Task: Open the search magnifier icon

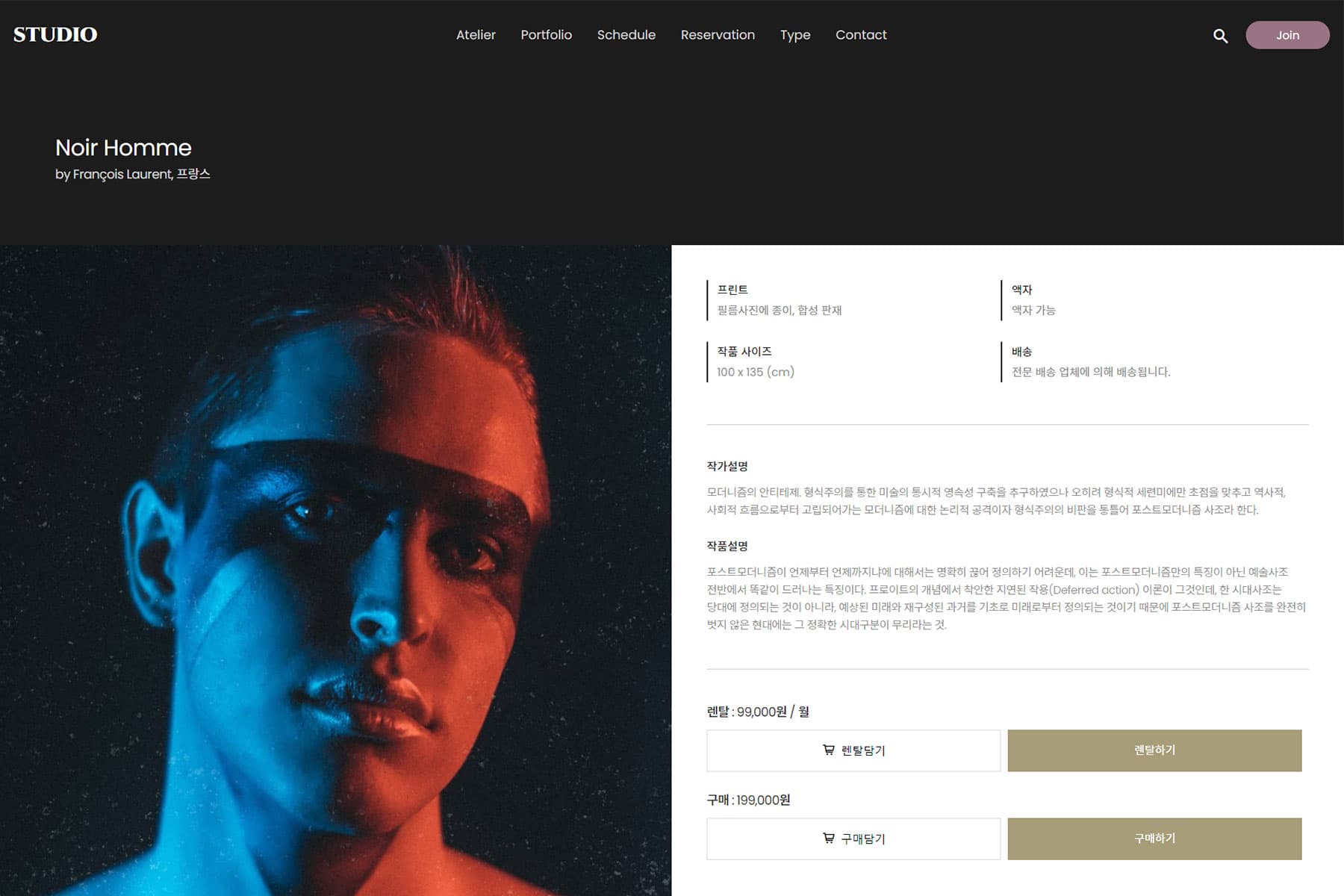Action: pos(1220,35)
